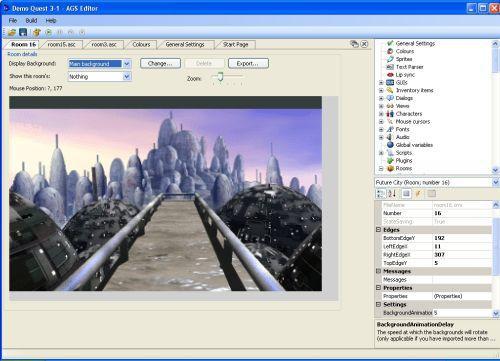Click the Text Parser icon in tree

tap(390, 67)
